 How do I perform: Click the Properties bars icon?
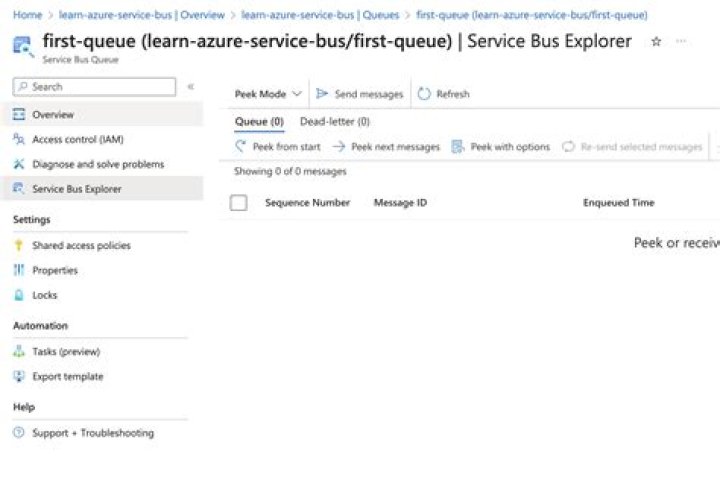[19, 270]
